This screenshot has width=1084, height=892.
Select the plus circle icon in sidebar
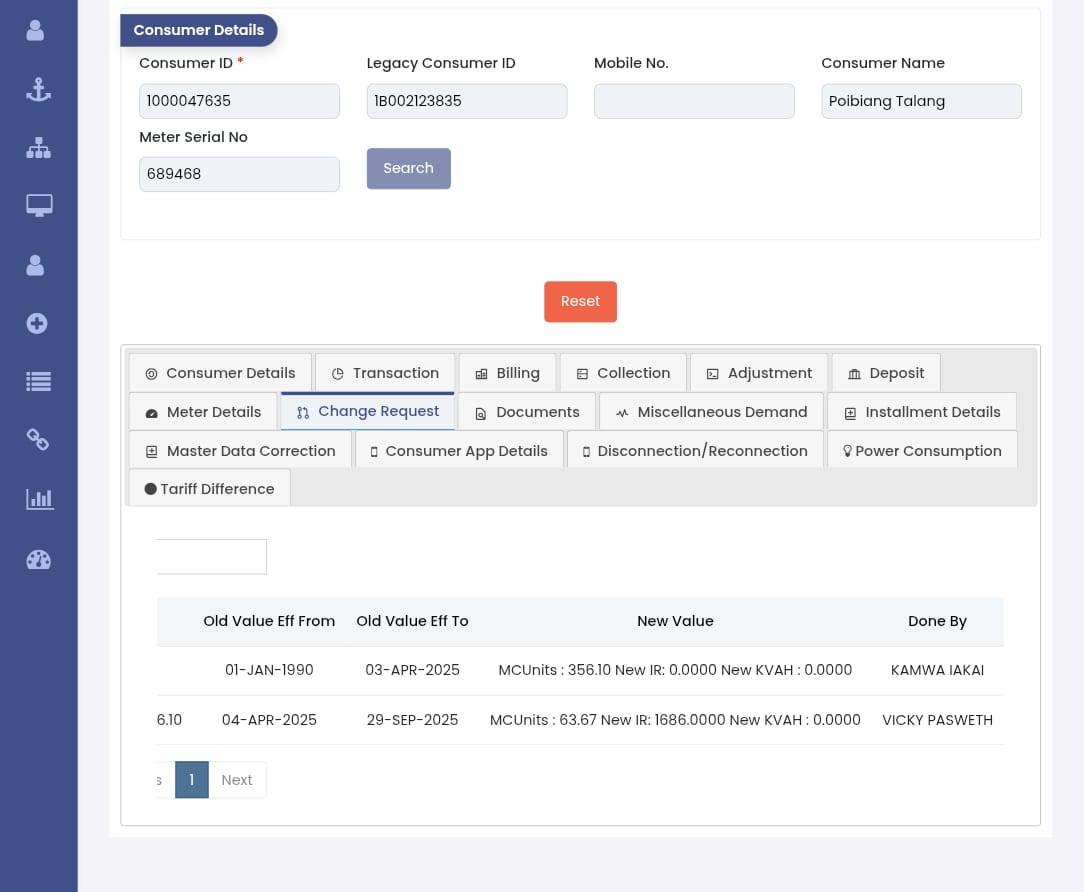pos(37,323)
